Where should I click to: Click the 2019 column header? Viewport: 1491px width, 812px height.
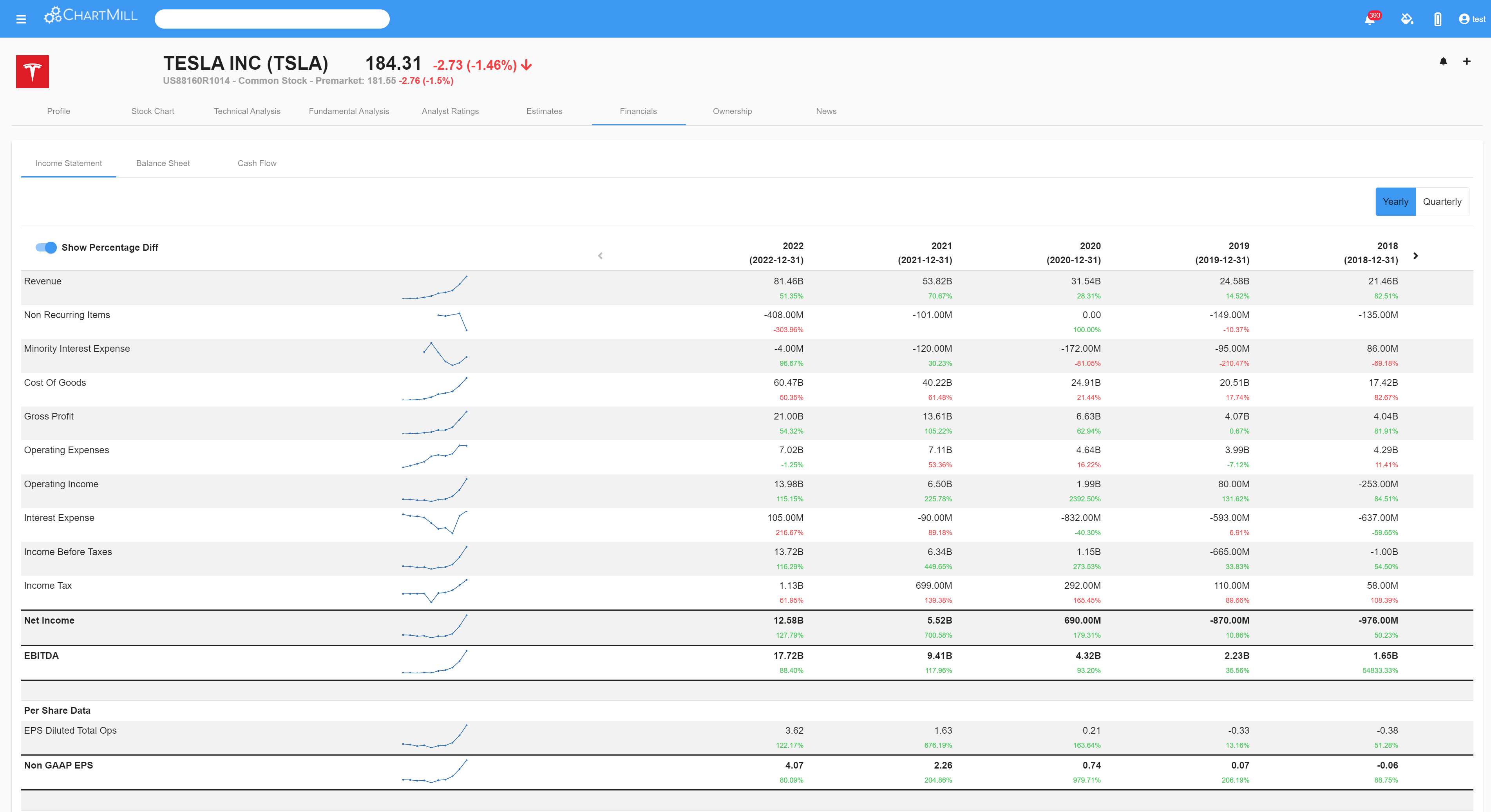[1222, 253]
